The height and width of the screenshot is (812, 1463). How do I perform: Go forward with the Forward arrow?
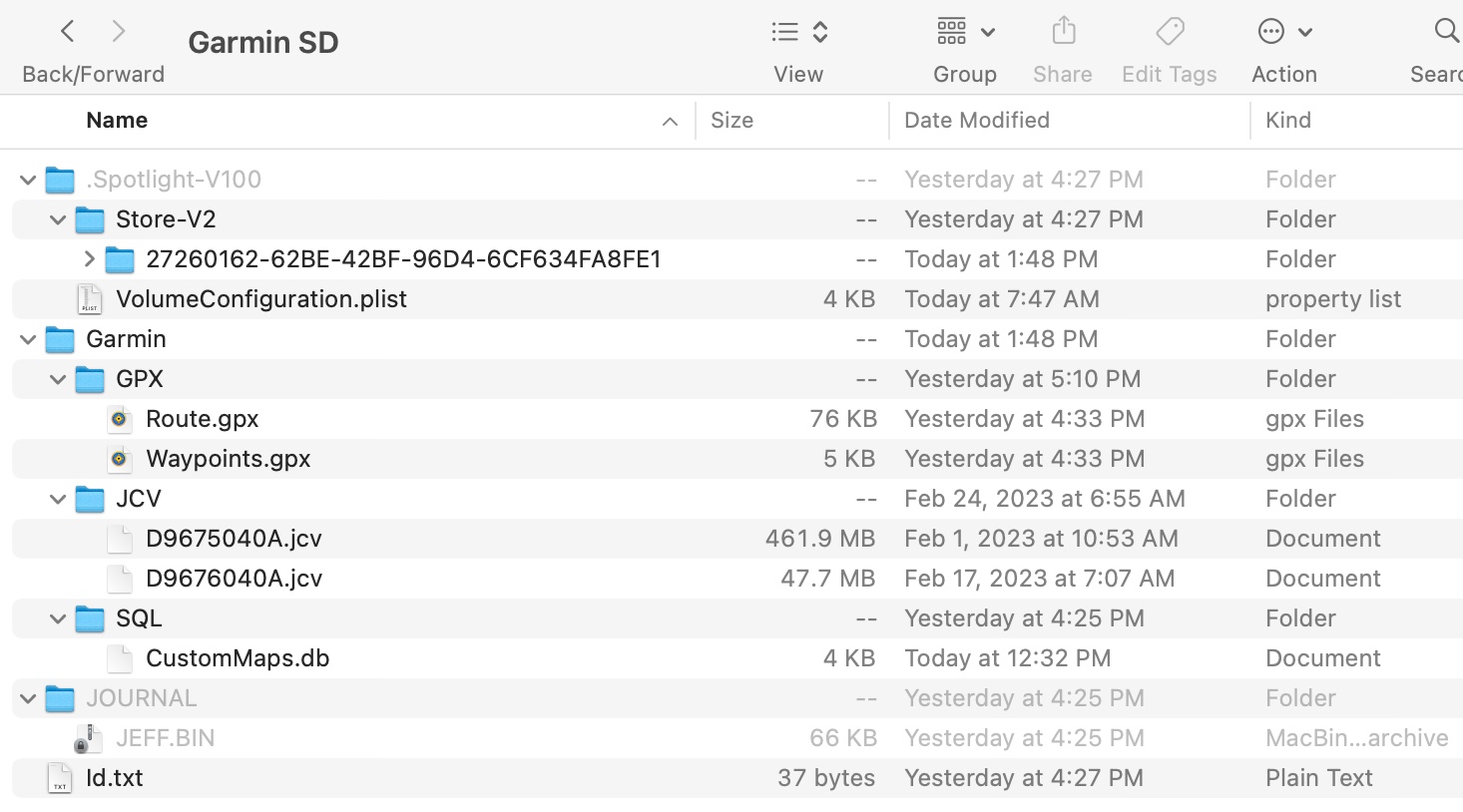pos(119,31)
